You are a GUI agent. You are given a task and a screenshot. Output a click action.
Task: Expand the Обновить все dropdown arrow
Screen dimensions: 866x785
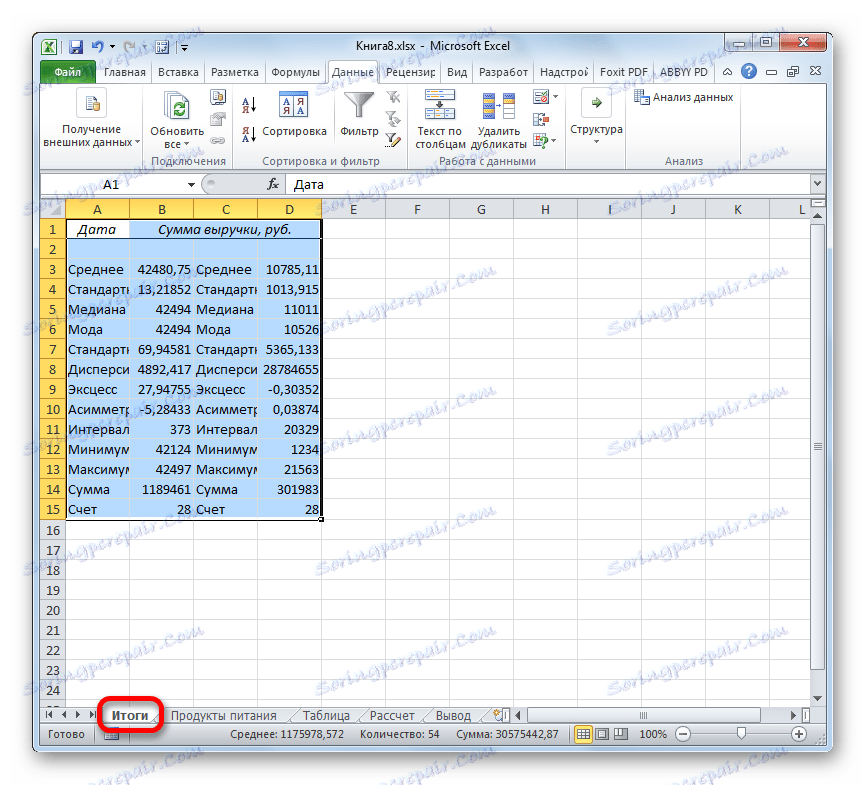click(x=187, y=144)
